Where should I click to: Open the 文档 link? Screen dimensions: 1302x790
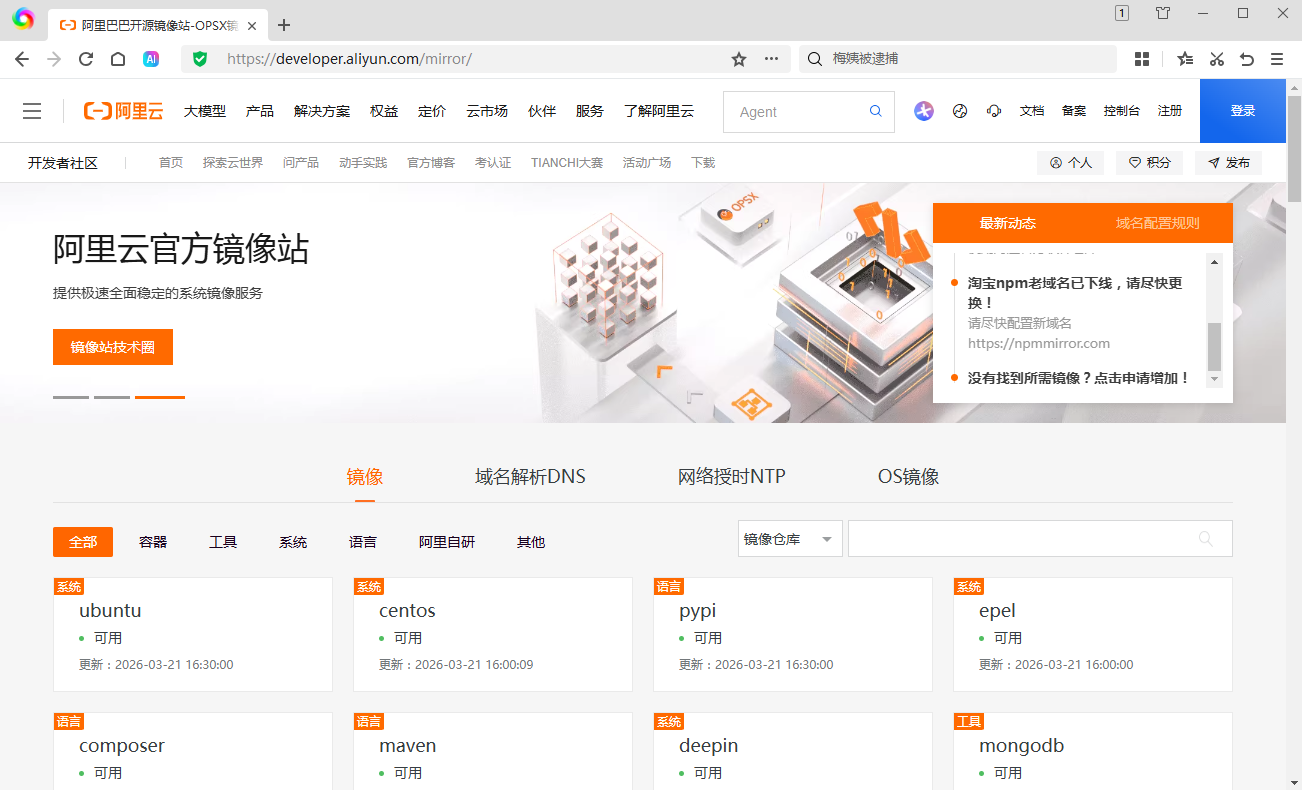[1032, 111]
